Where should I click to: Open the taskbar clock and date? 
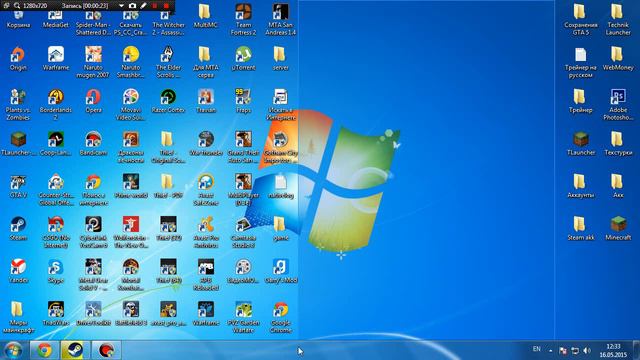(613, 351)
